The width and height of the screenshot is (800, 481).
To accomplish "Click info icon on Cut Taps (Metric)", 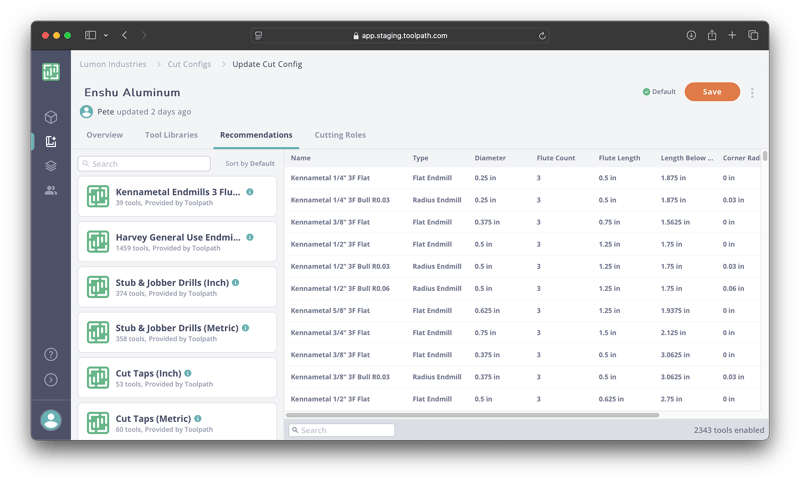I will point(197,419).
